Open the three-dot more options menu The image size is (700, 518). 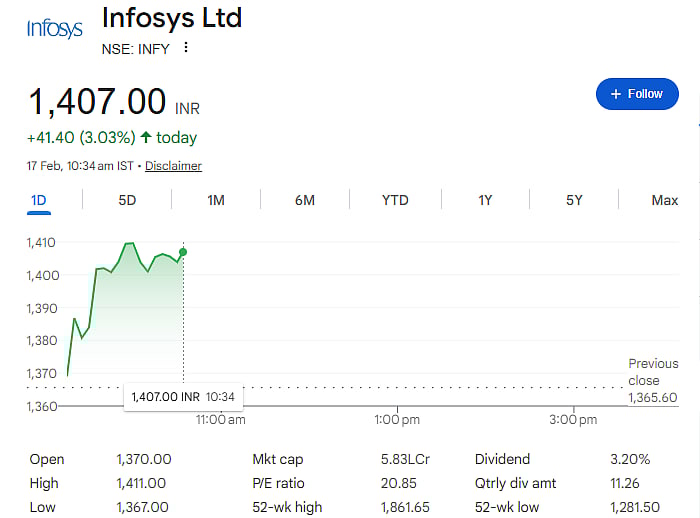pos(186,48)
